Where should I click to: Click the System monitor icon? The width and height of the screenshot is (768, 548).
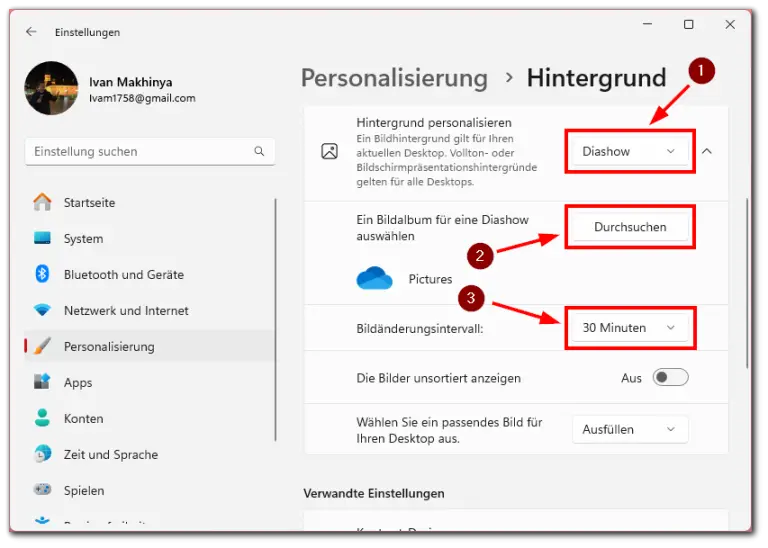point(42,239)
